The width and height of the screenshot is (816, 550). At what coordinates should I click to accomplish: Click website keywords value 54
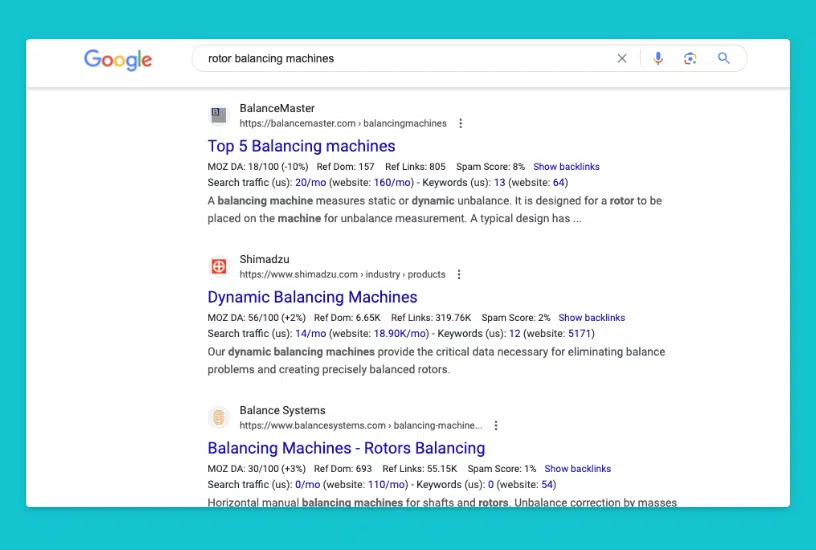tap(547, 484)
